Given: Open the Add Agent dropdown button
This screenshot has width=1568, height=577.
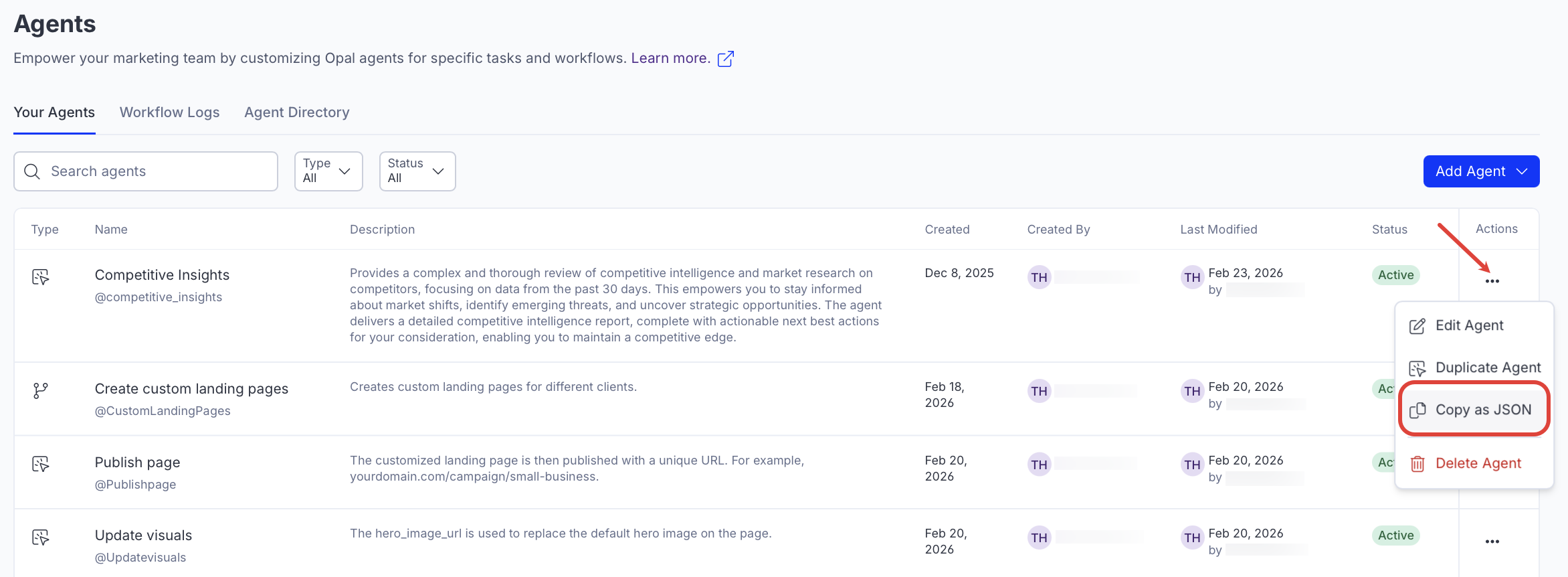Looking at the screenshot, I should (1481, 171).
